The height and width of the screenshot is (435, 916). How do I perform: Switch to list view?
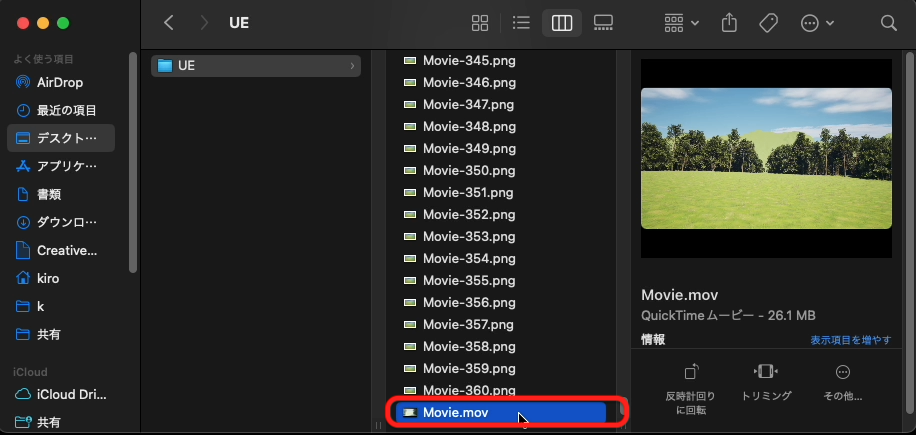(x=521, y=23)
